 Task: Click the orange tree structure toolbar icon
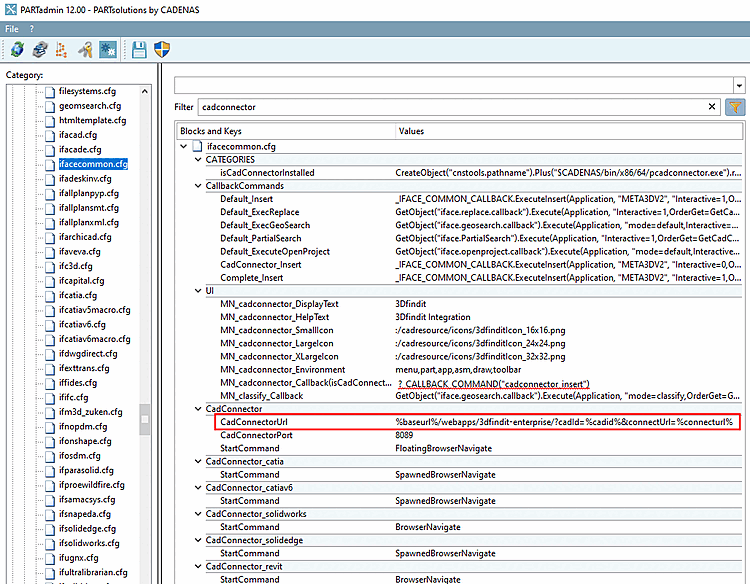(63, 49)
